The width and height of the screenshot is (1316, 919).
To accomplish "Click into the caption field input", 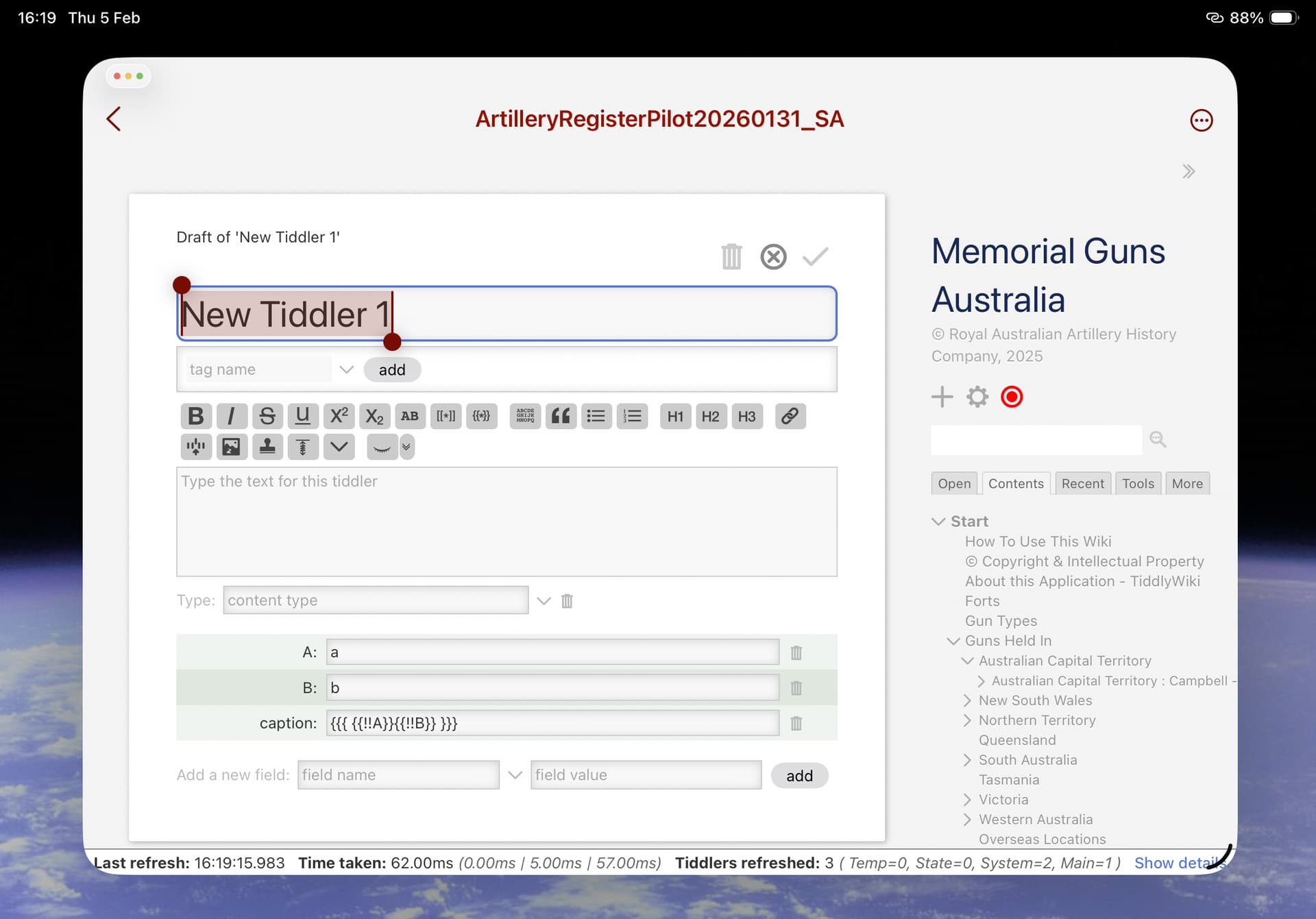I will [x=552, y=723].
